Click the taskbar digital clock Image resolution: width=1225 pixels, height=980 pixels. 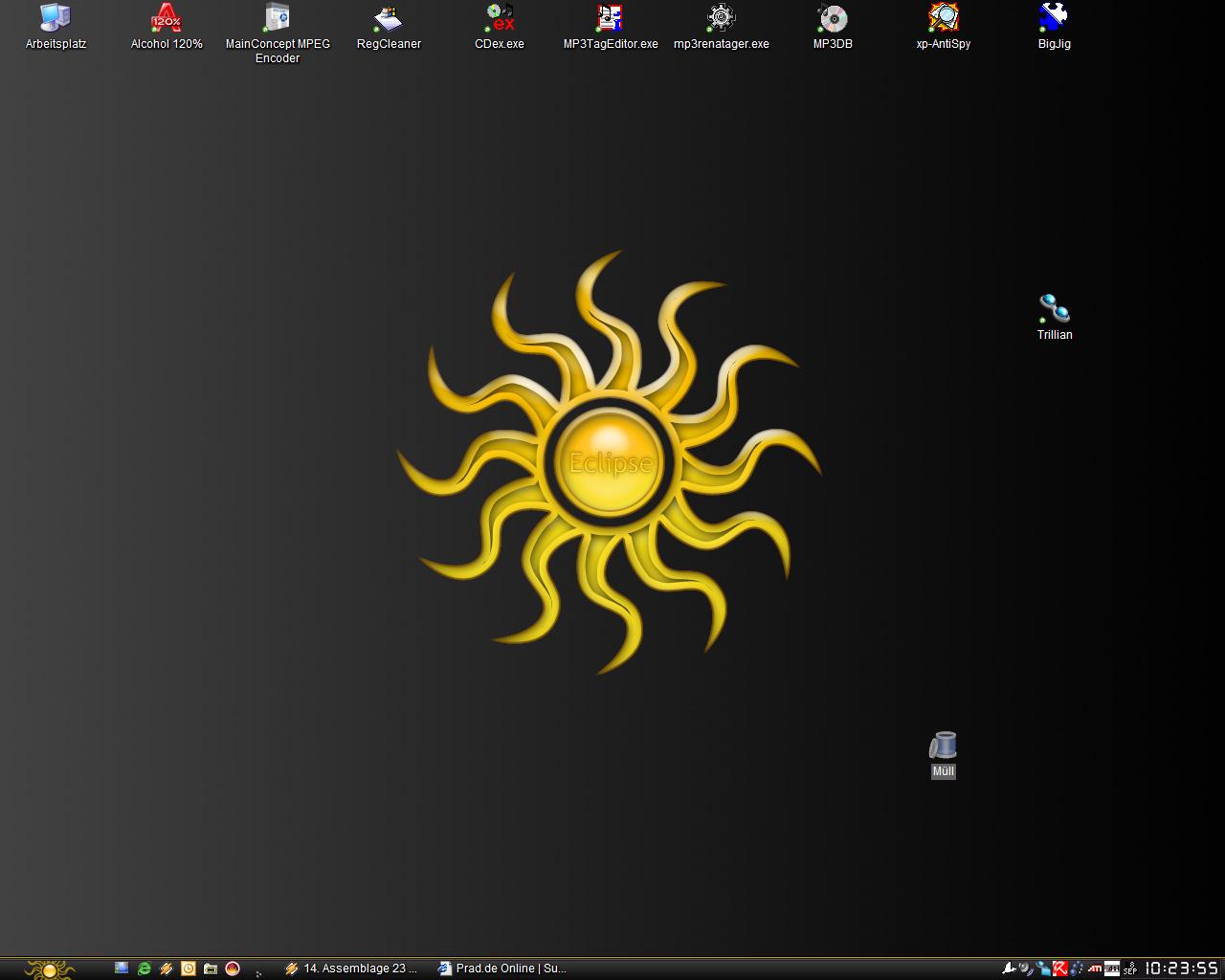[1182, 969]
